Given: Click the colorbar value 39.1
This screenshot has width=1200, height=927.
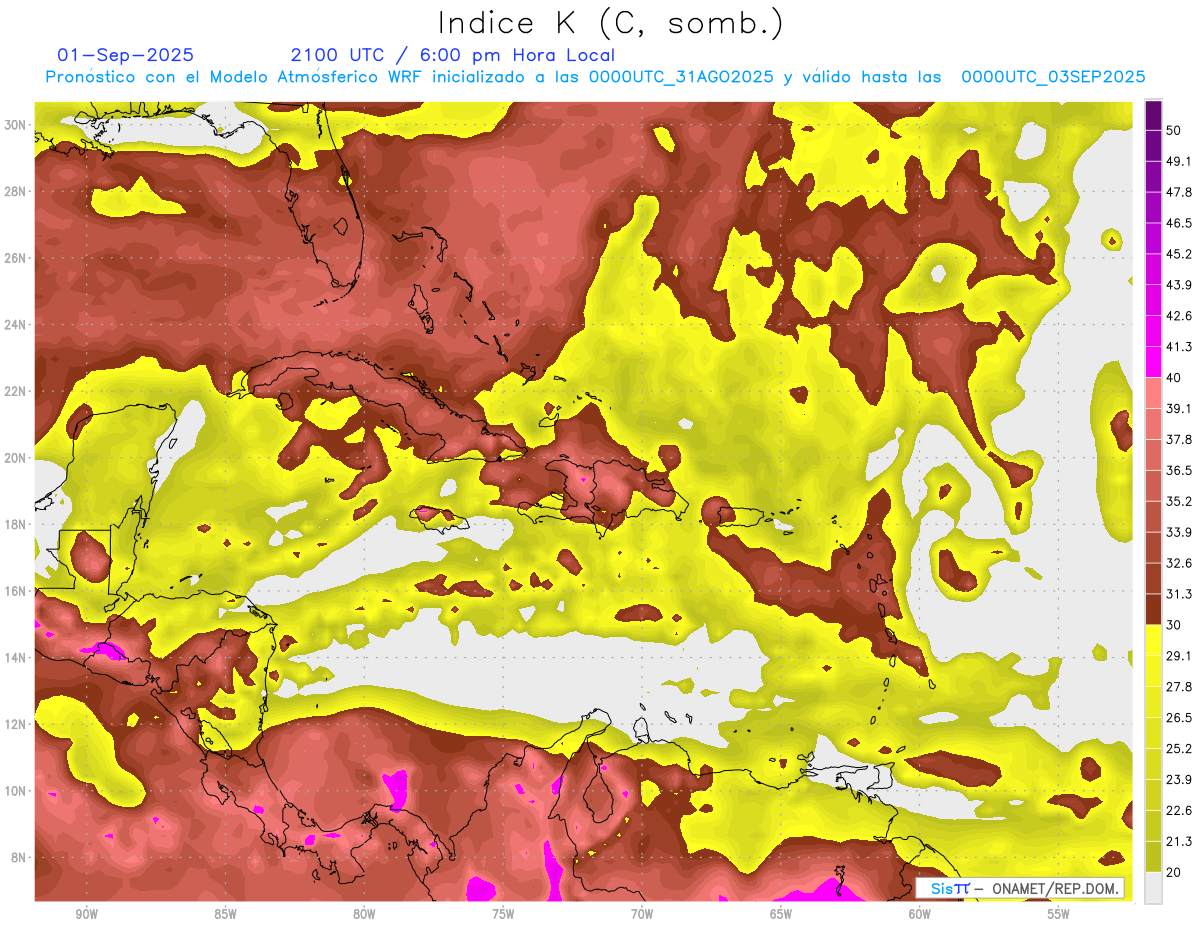Looking at the screenshot, I should pos(1178,409).
